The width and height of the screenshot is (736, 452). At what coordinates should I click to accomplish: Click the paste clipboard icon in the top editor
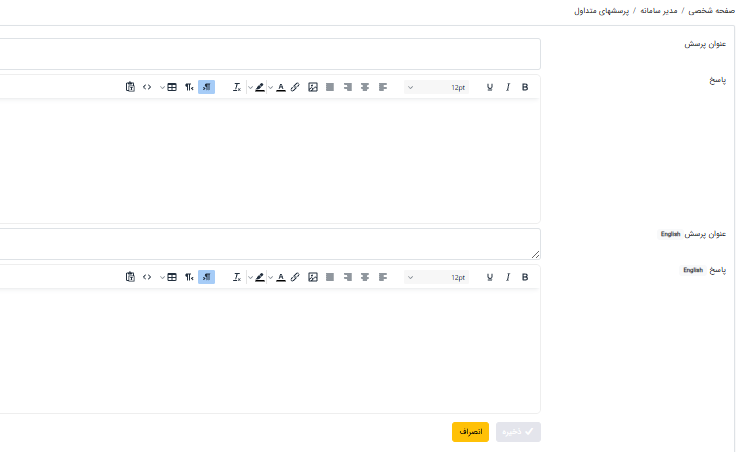(130, 87)
